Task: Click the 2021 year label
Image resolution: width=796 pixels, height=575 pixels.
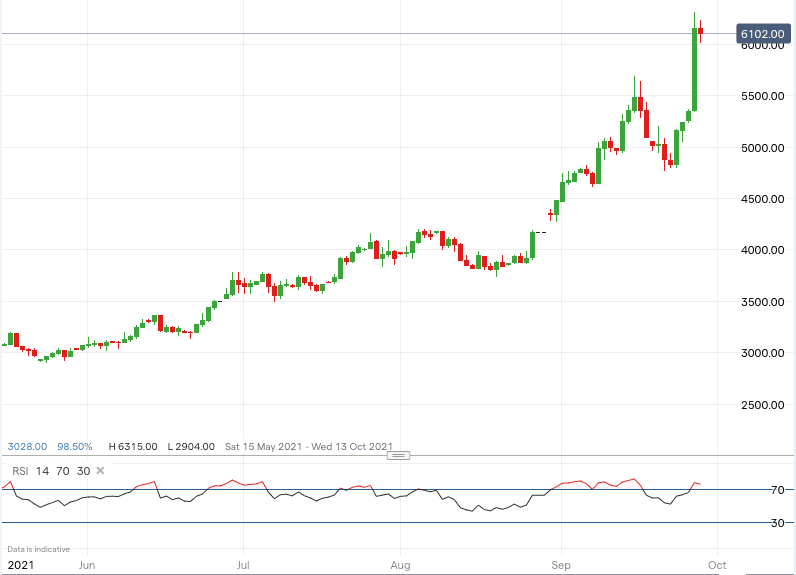Action: tap(20, 565)
